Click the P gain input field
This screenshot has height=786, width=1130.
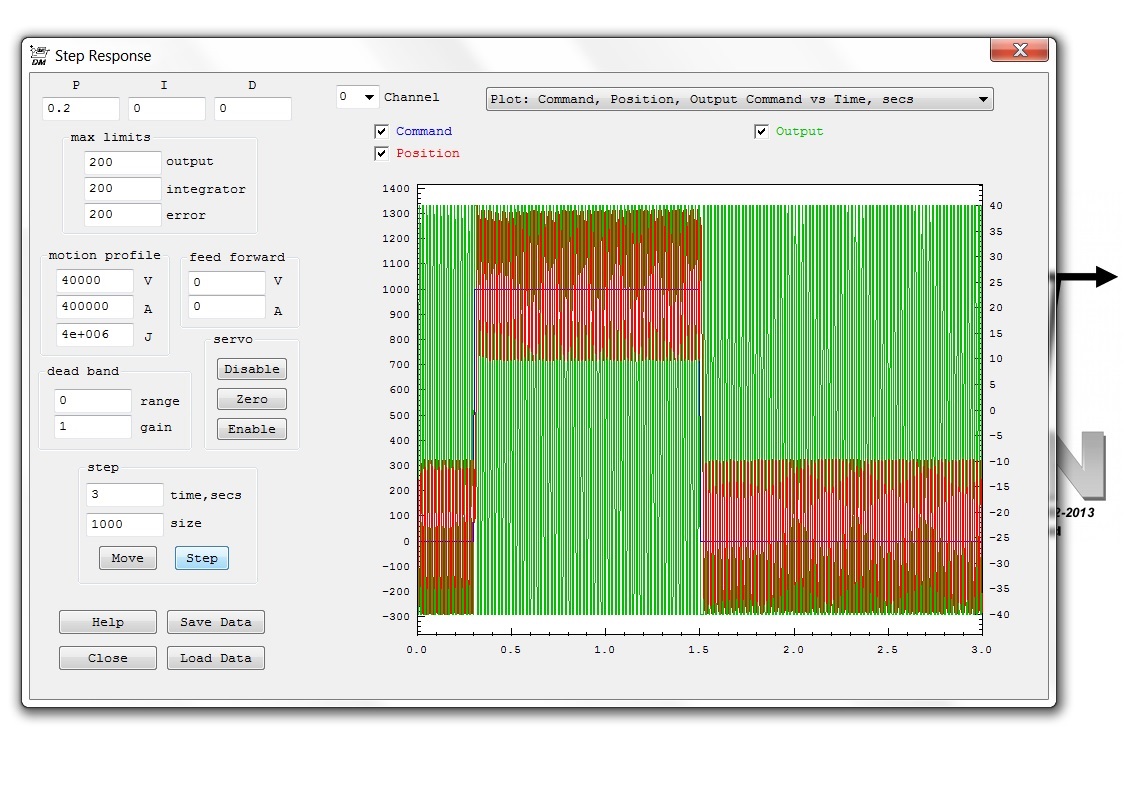(81, 108)
